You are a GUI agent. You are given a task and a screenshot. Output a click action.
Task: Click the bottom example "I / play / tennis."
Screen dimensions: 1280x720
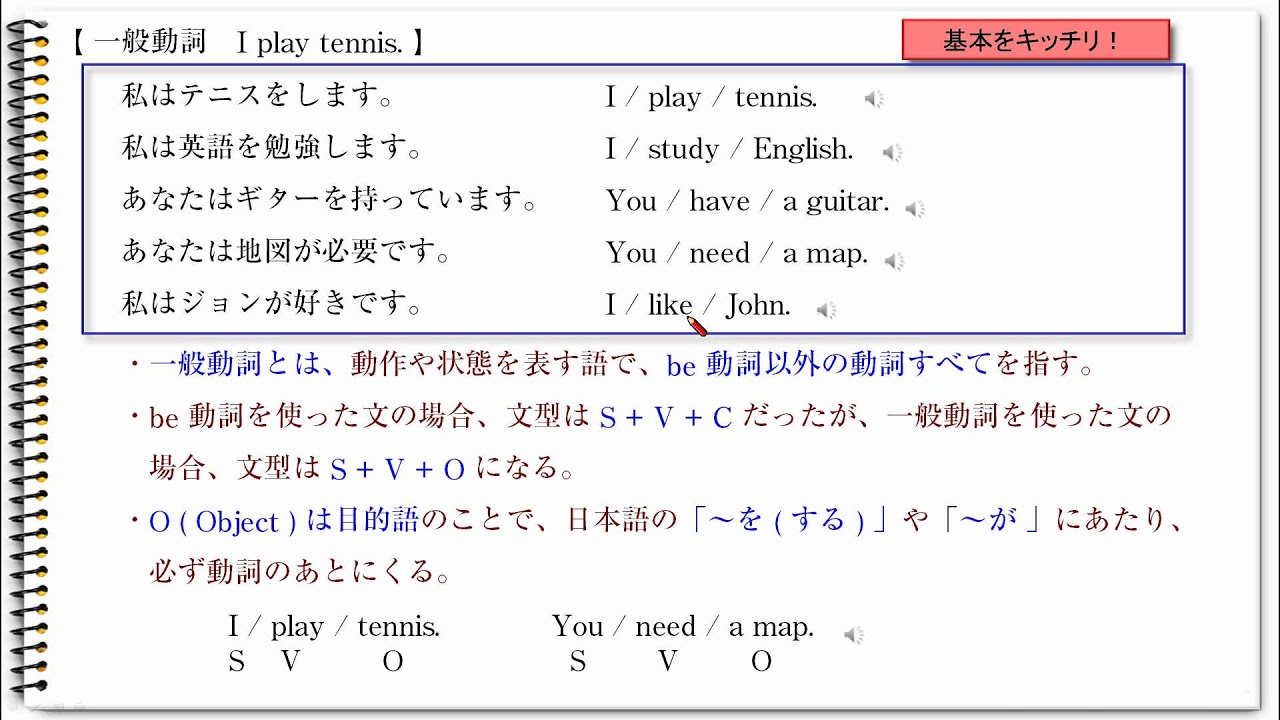(334, 628)
